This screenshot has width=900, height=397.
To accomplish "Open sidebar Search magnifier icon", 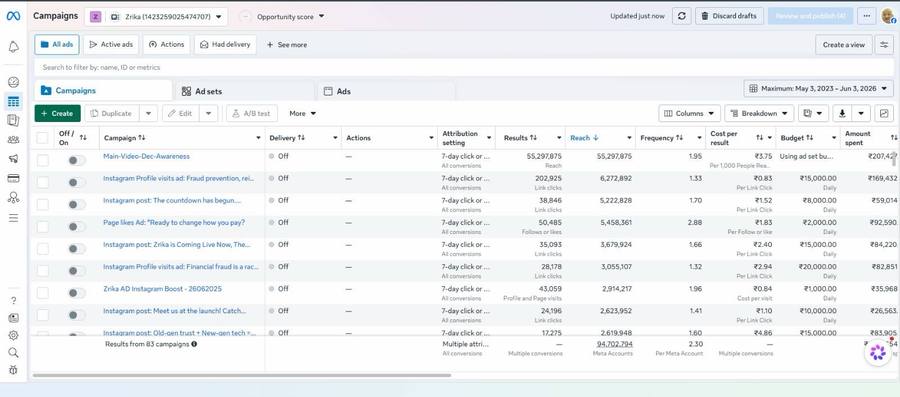I will pyautogui.click(x=13, y=352).
